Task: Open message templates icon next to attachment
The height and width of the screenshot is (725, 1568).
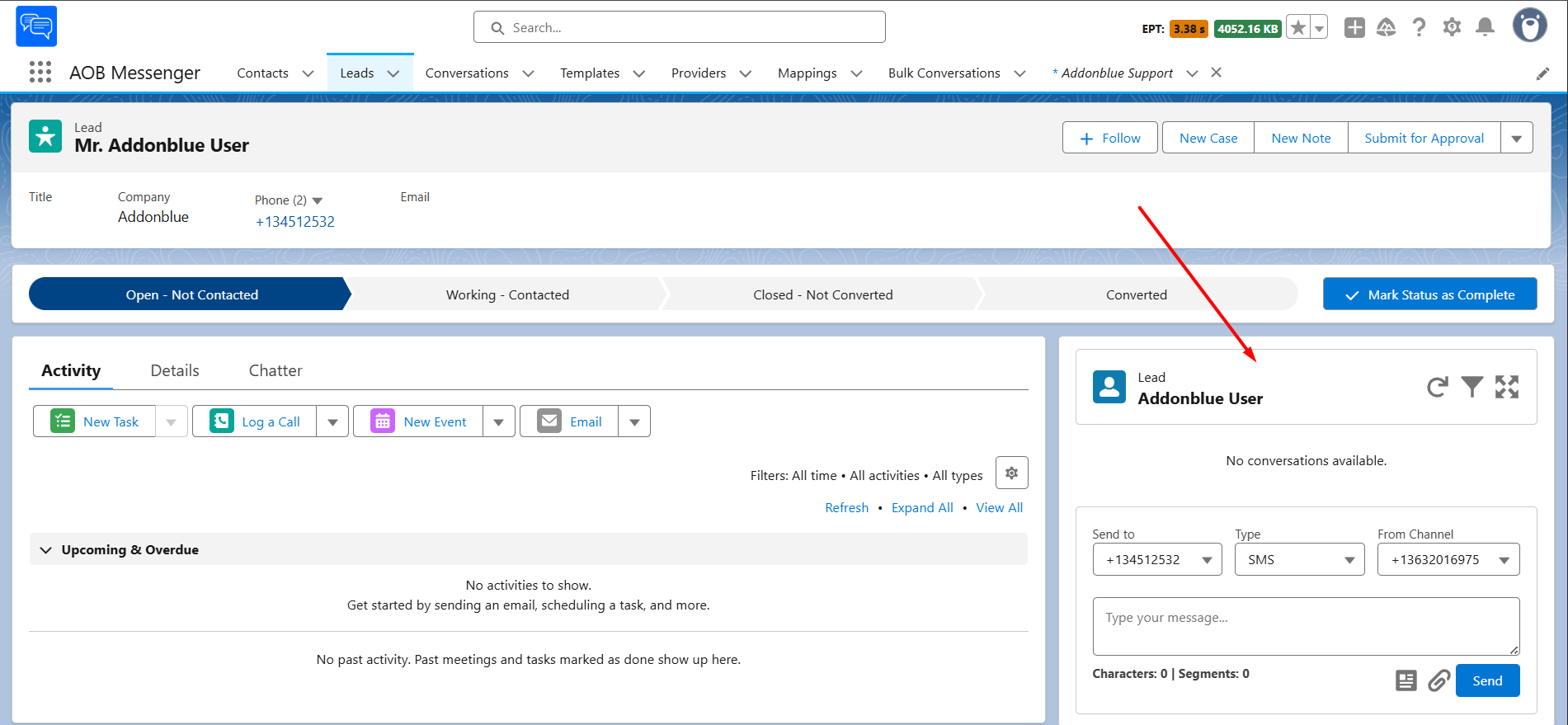Action: click(1406, 680)
